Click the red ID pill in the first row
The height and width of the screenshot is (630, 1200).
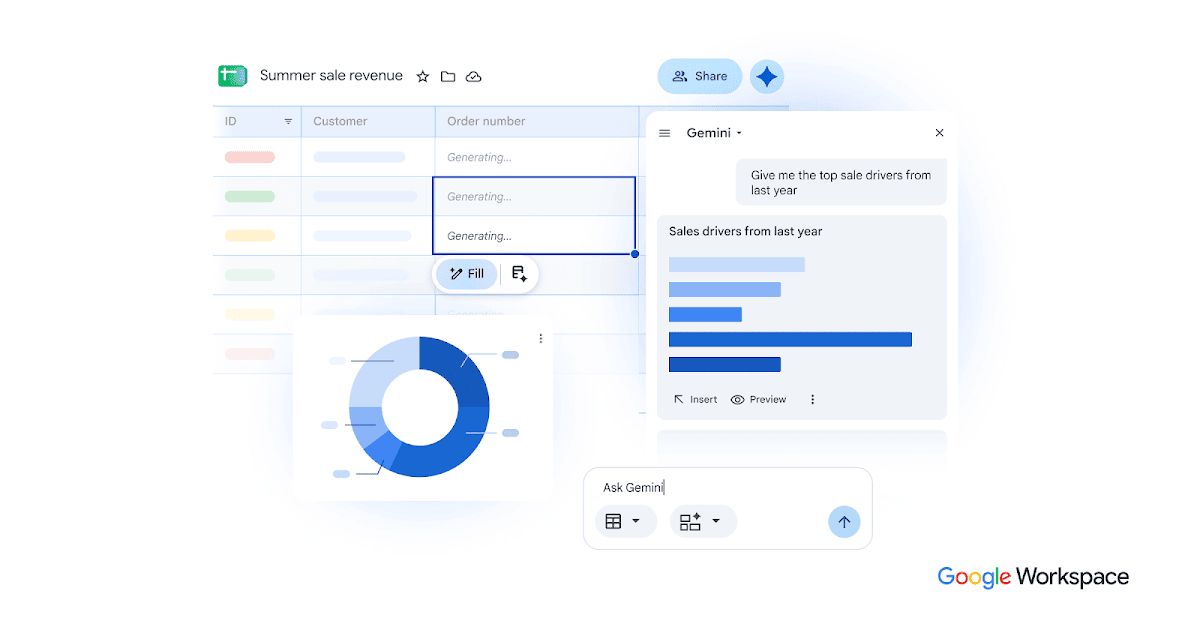click(x=250, y=157)
